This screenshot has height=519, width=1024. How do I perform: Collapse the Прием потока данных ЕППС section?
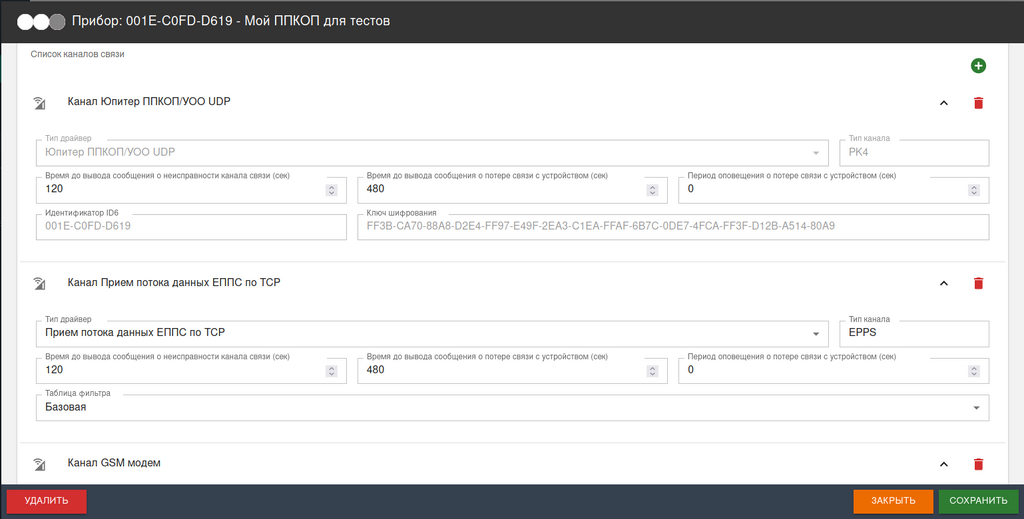click(943, 283)
